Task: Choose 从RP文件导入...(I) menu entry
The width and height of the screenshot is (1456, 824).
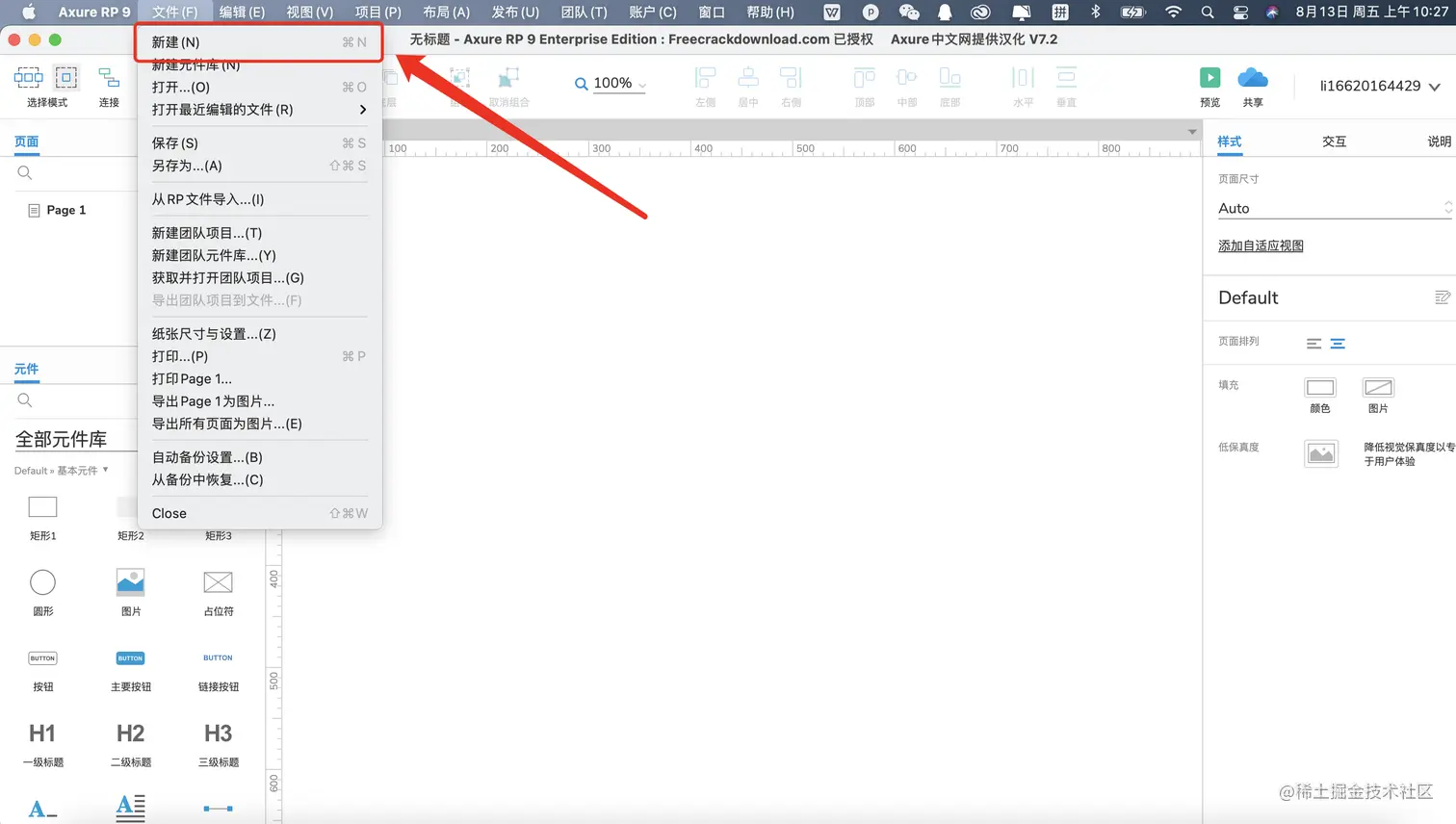Action: click(x=259, y=199)
